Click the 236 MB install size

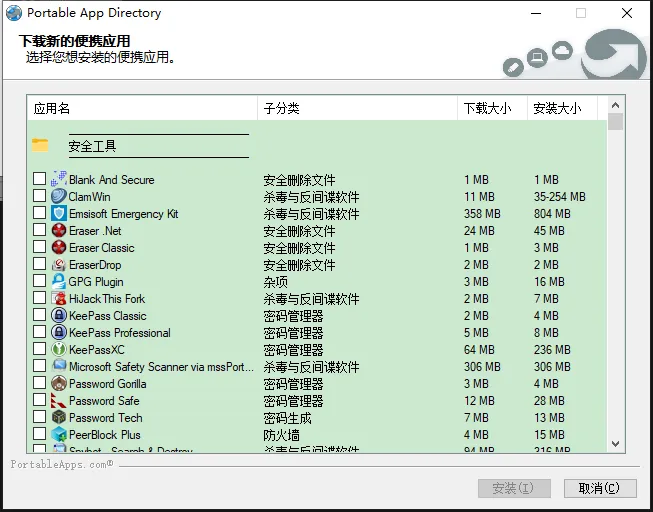click(552, 350)
